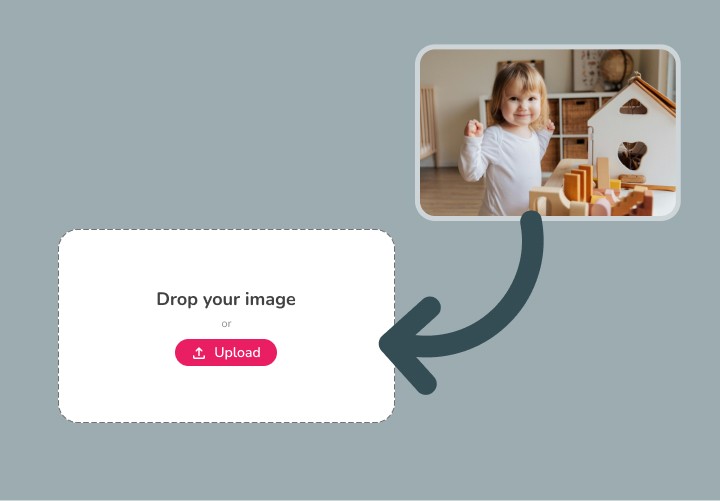The width and height of the screenshot is (720, 501).
Task: Click the toddler's white shirt in the photo
Action: tap(505, 170)
